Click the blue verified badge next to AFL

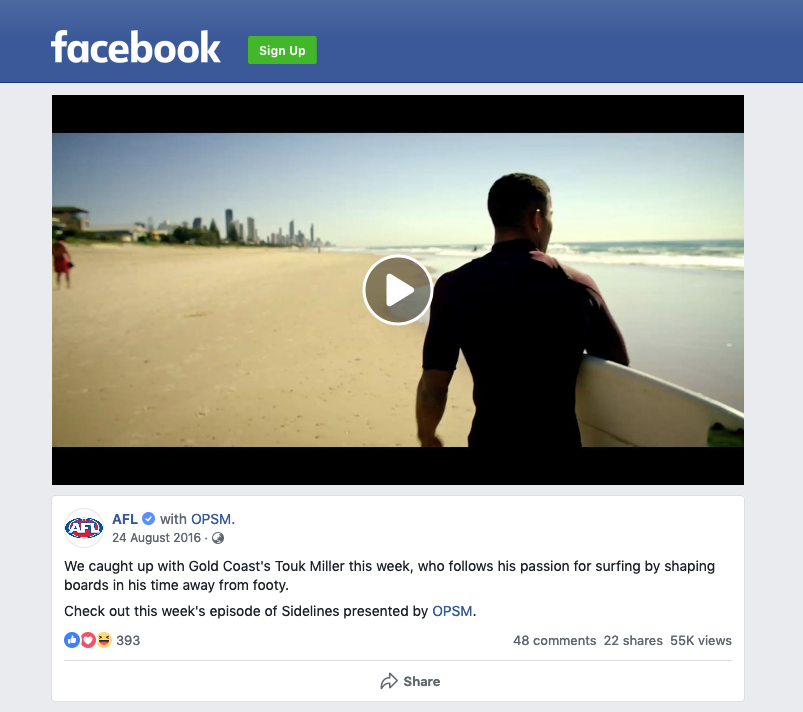coord(149,519)
